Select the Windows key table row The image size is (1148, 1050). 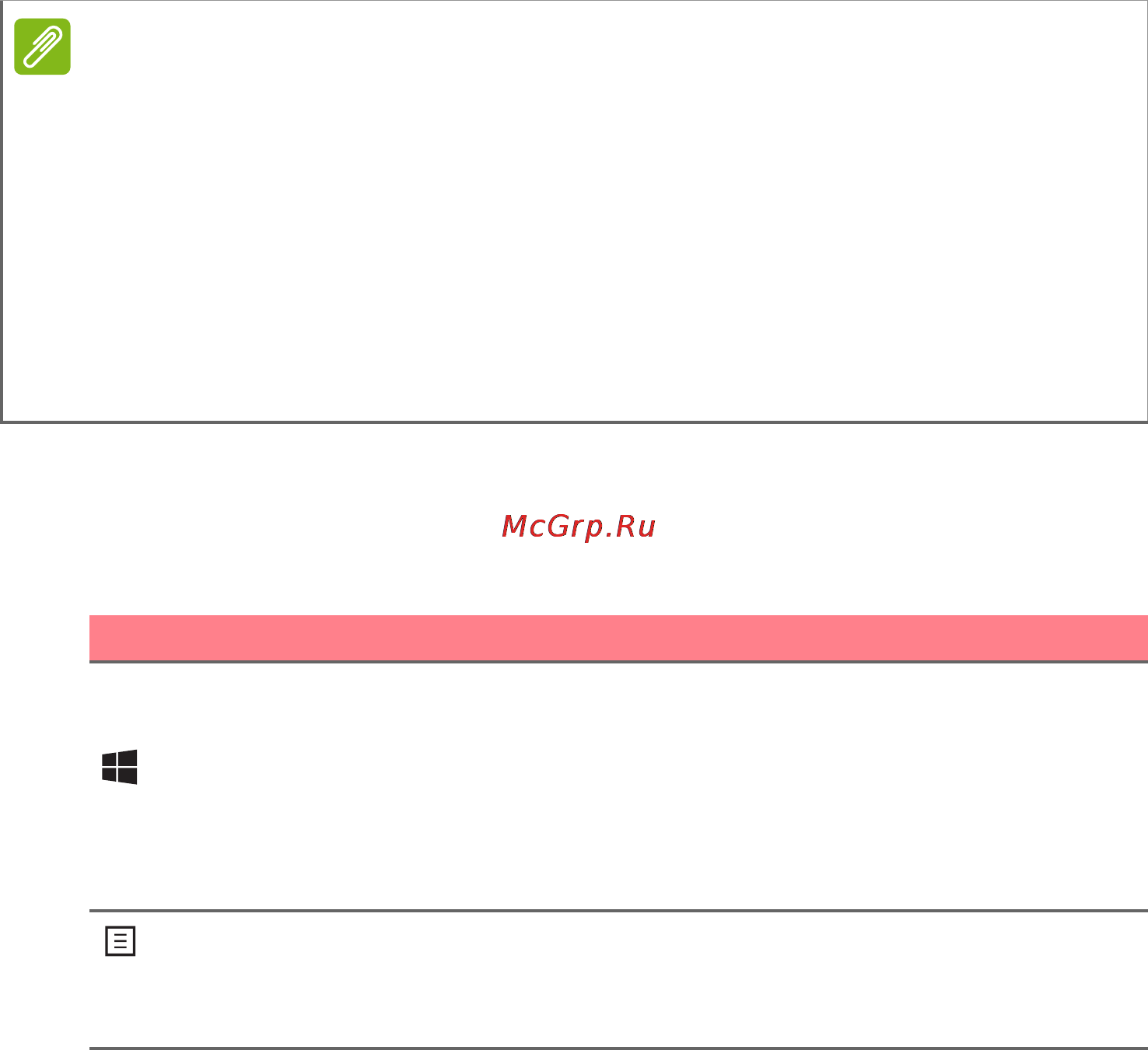pyautogui.click(x=618, y=786)
